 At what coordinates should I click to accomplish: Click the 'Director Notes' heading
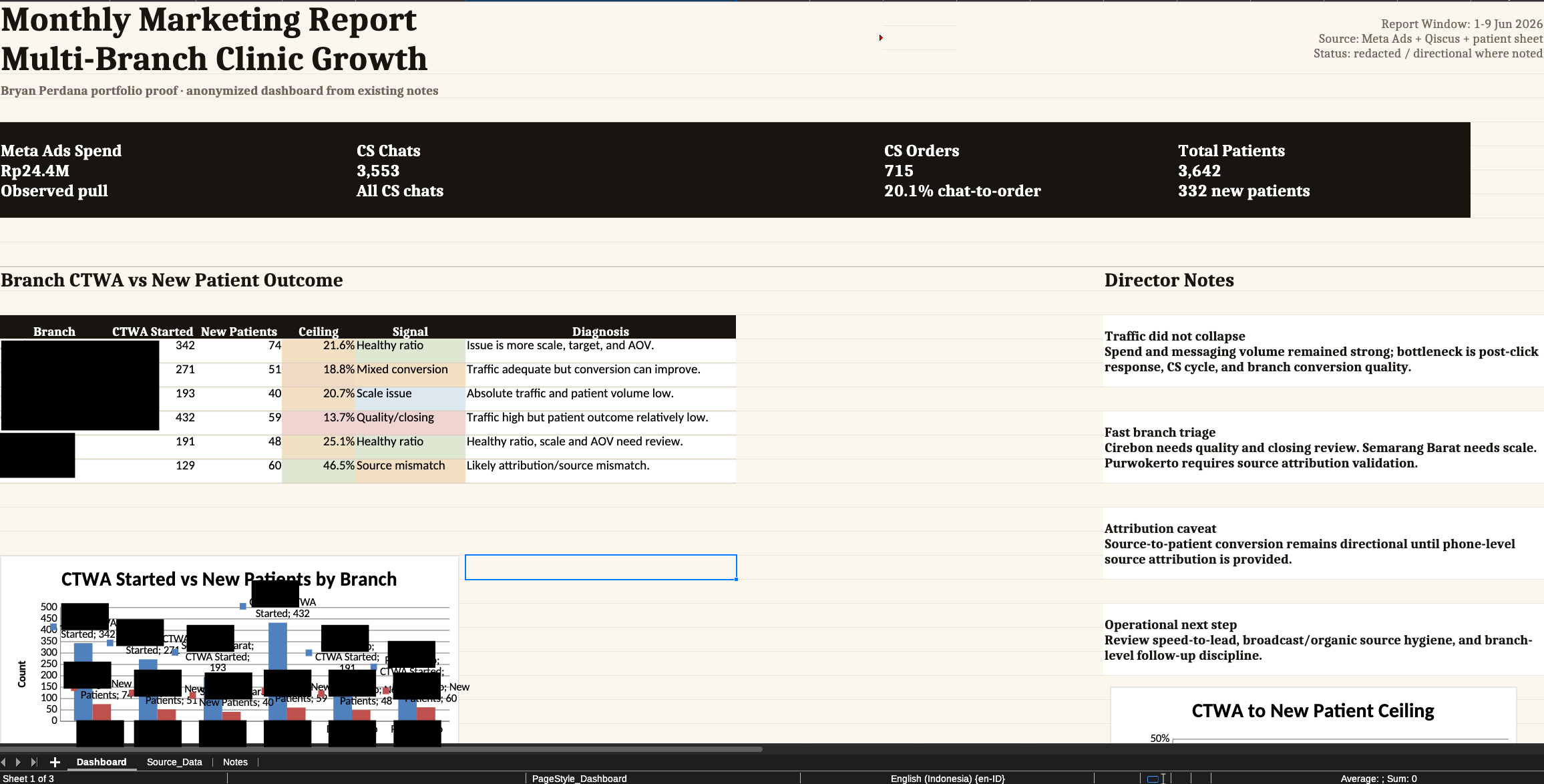(x=1169, y=280)
